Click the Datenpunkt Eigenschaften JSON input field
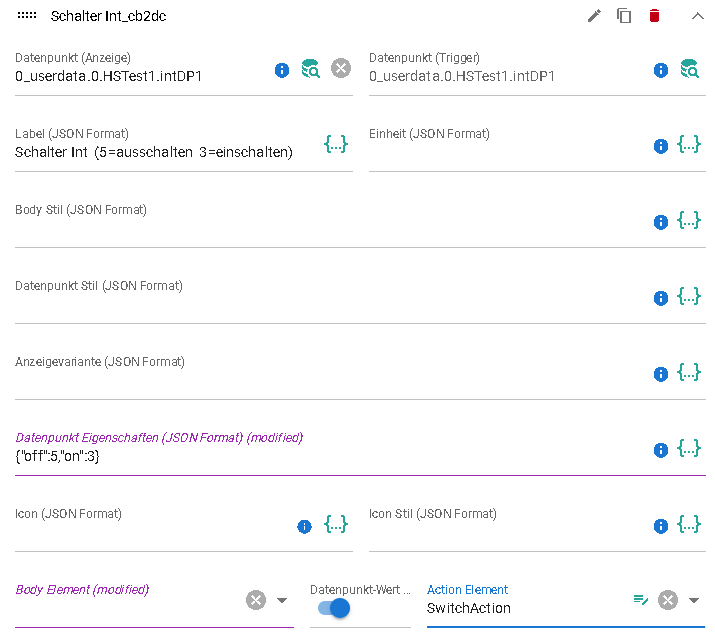715x634 pixels. pos(320,457)
